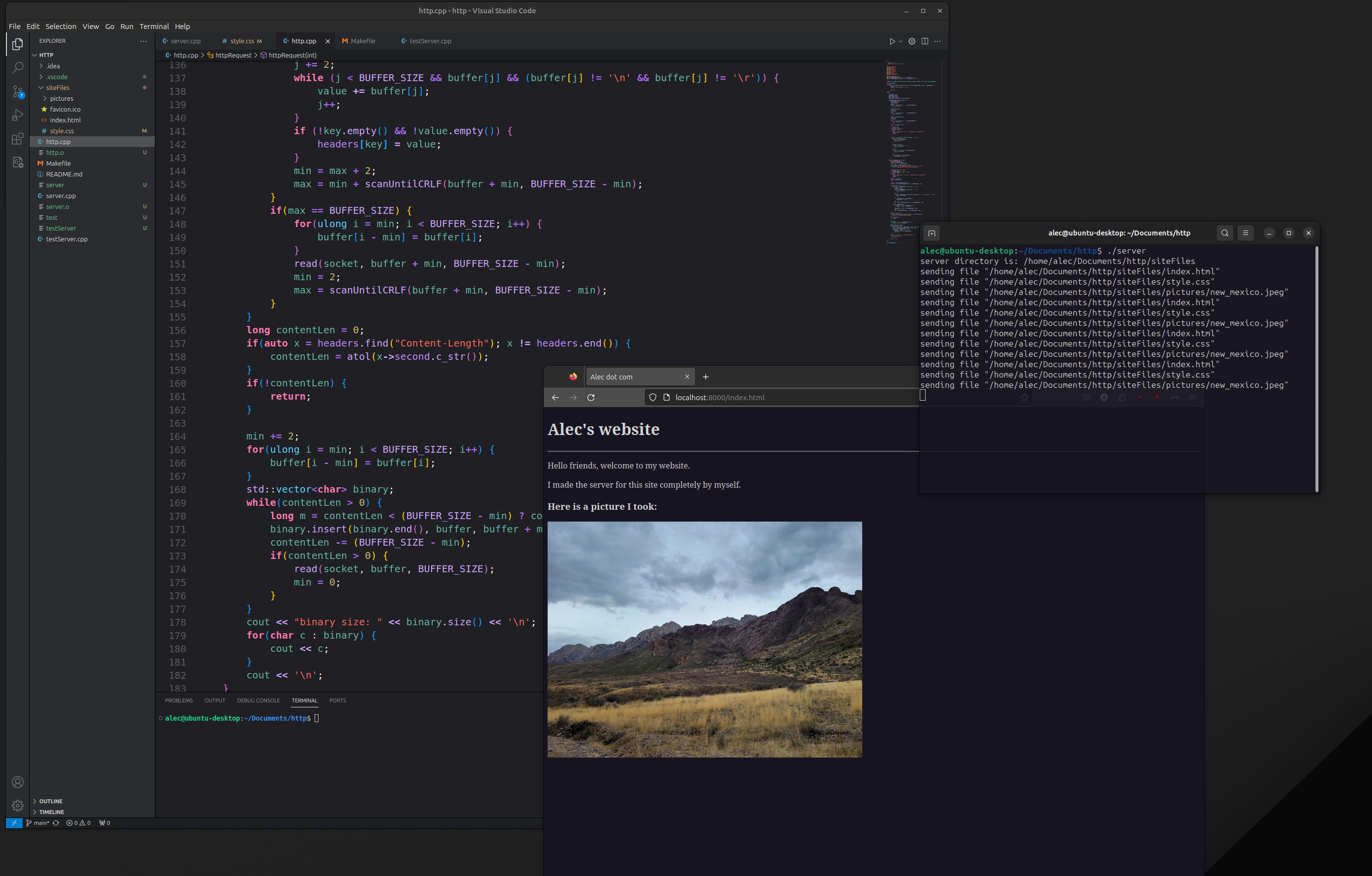Click the gear icon in editor toolbar
Image resolution: width=1372 pixels, height=876 pixels.
point(911,41)
